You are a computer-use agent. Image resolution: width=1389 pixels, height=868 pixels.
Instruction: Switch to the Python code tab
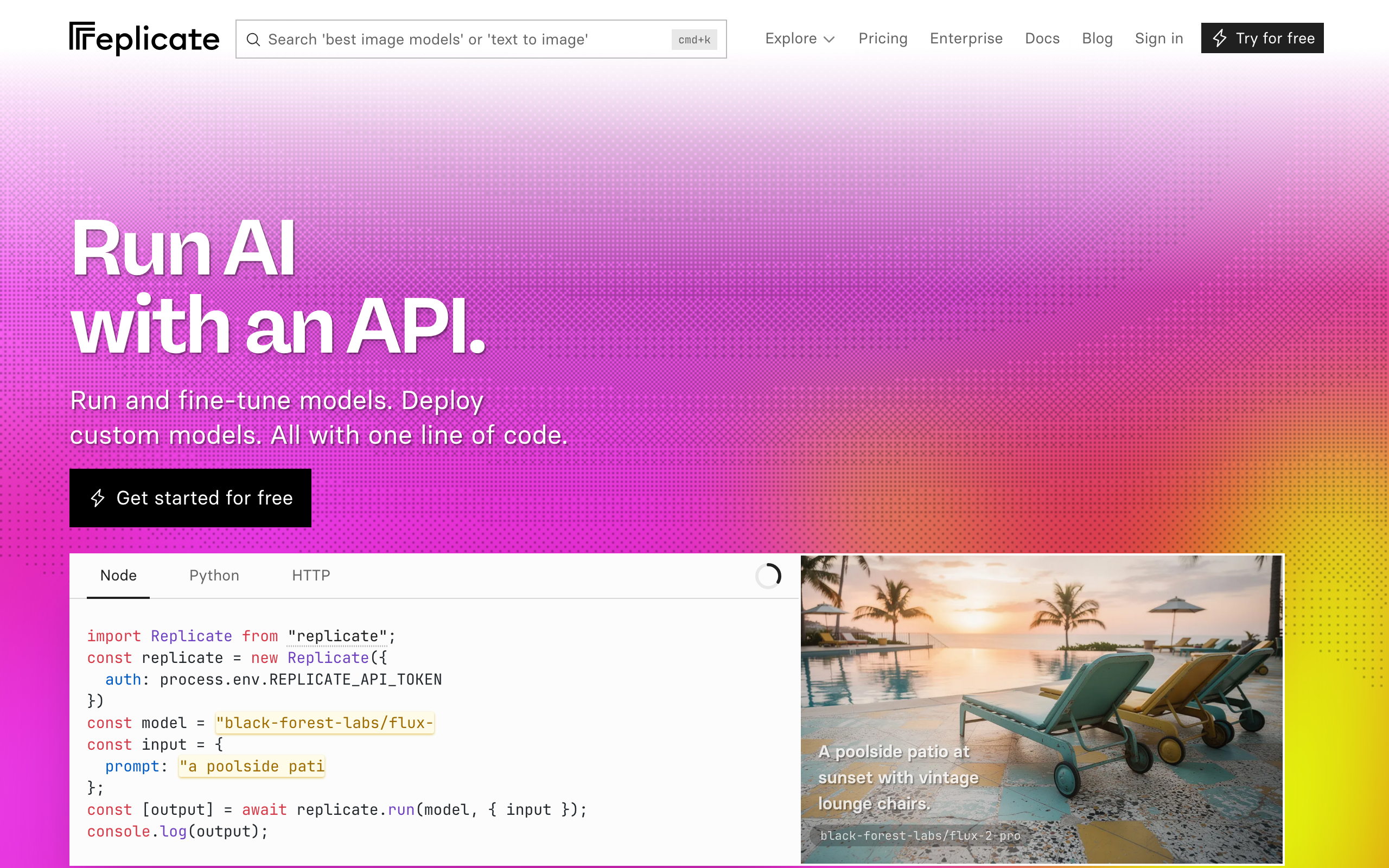214,575
